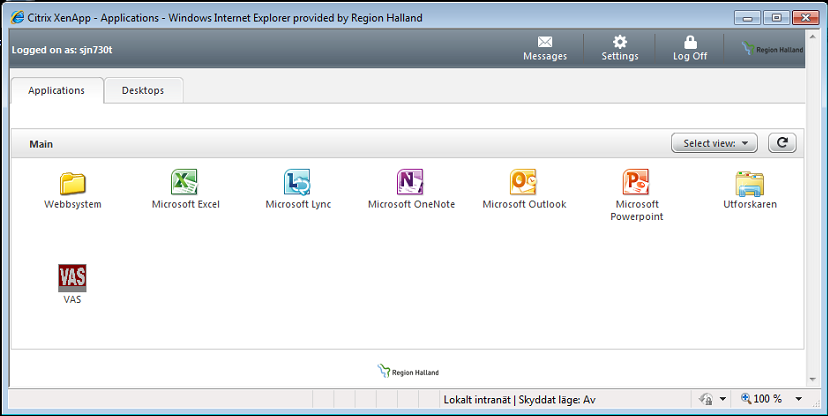The image size is (828, 416).
Task: Launch Microsoft Lync application icon
Action: [x=297, y=182]
